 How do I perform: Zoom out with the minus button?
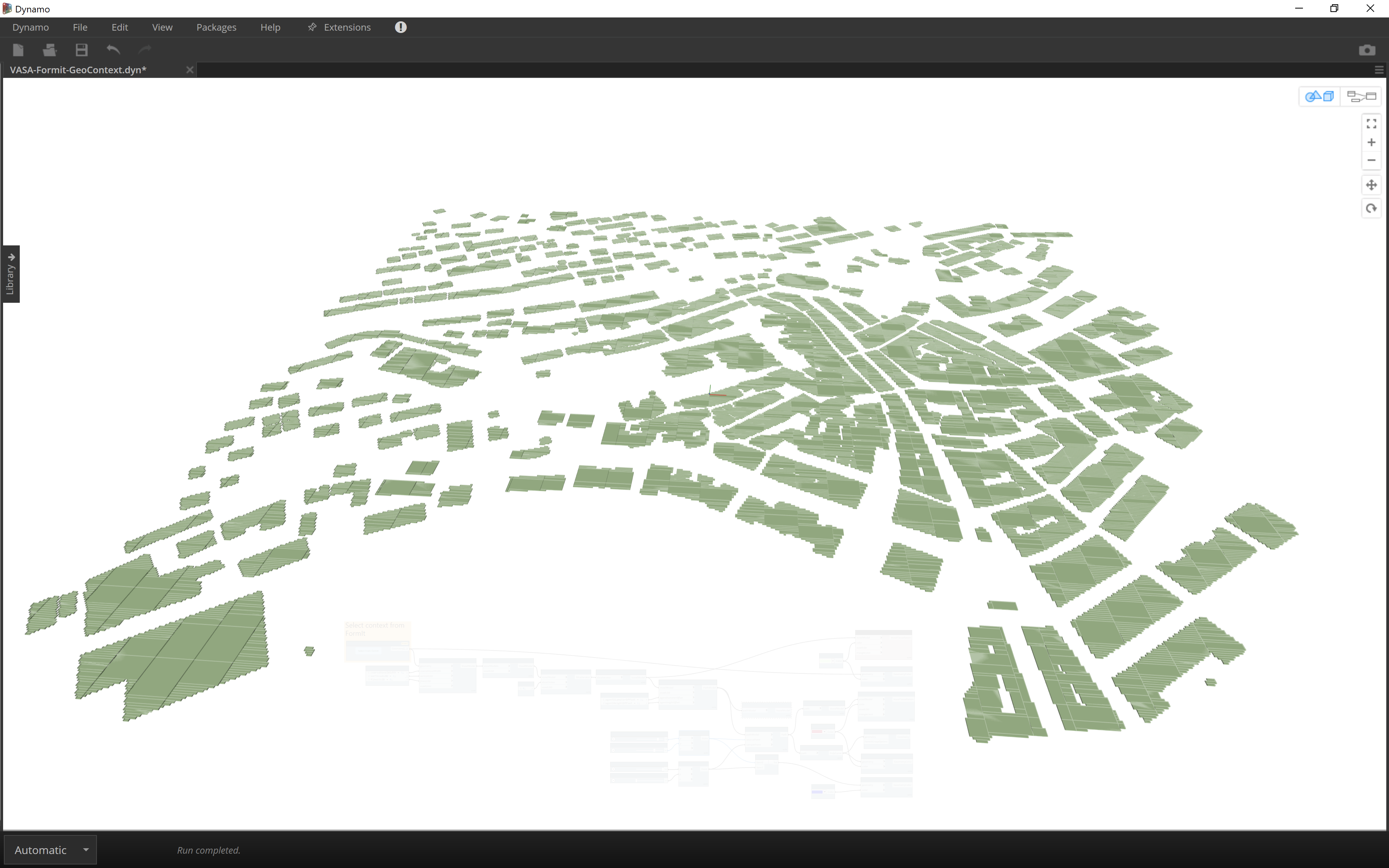[x=1371, y=160]
